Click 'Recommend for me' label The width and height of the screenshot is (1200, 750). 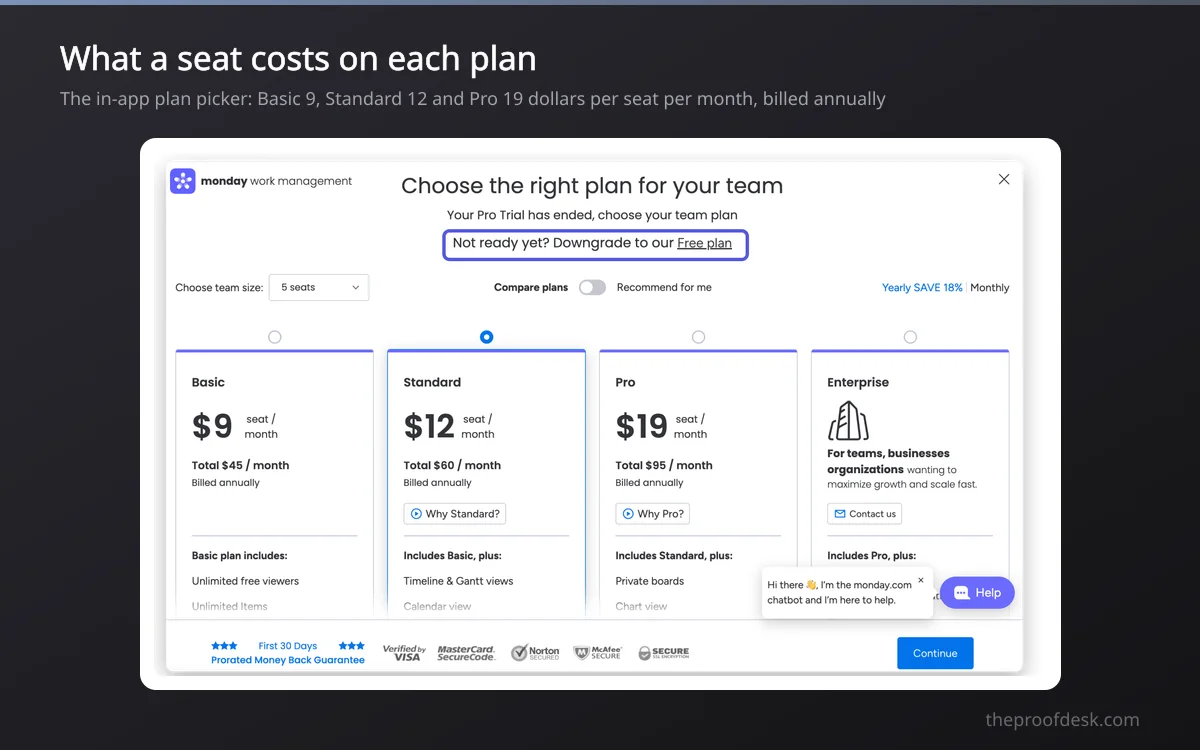pos(664,287)
